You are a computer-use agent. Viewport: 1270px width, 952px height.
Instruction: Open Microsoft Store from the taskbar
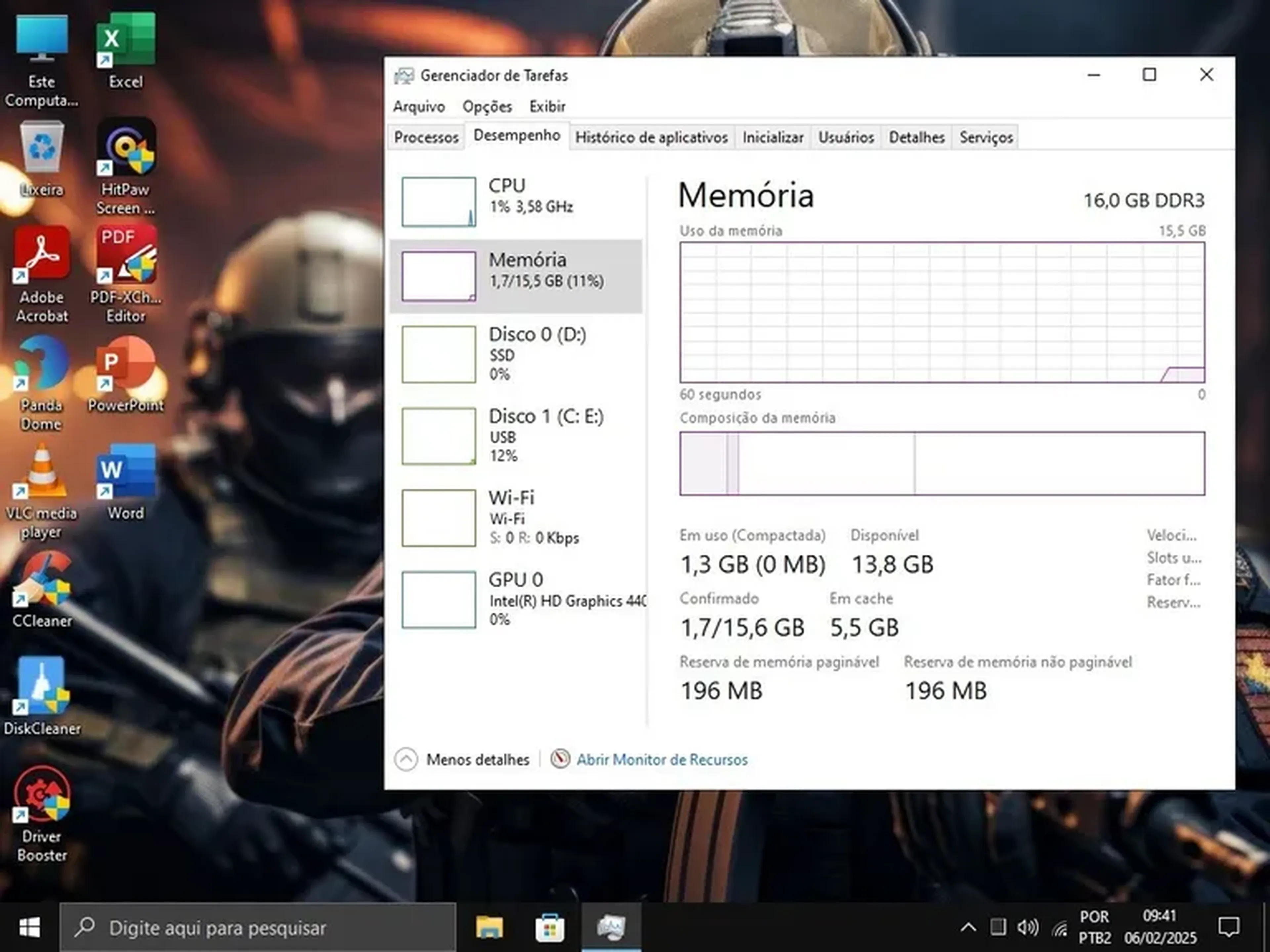pyautogui.click(x=549, y=927)
